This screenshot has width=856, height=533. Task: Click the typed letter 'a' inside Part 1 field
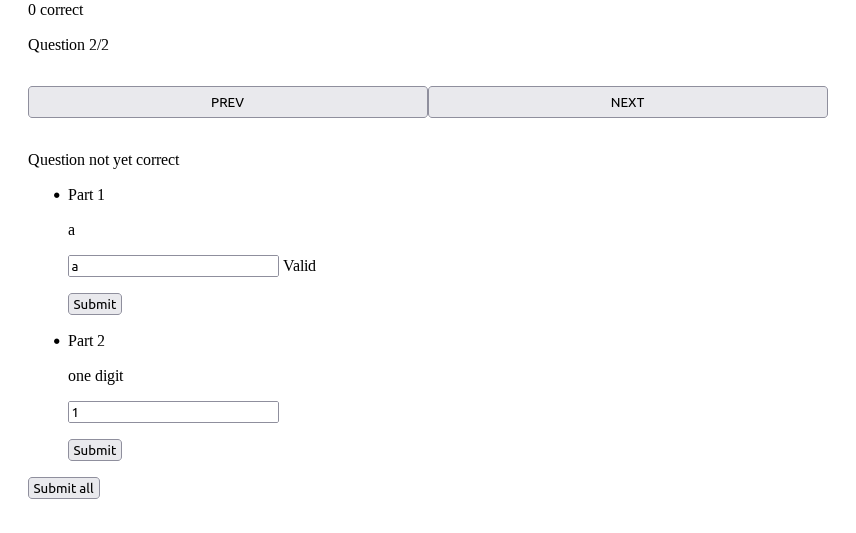pyautogui.click(x=75, y=267)
